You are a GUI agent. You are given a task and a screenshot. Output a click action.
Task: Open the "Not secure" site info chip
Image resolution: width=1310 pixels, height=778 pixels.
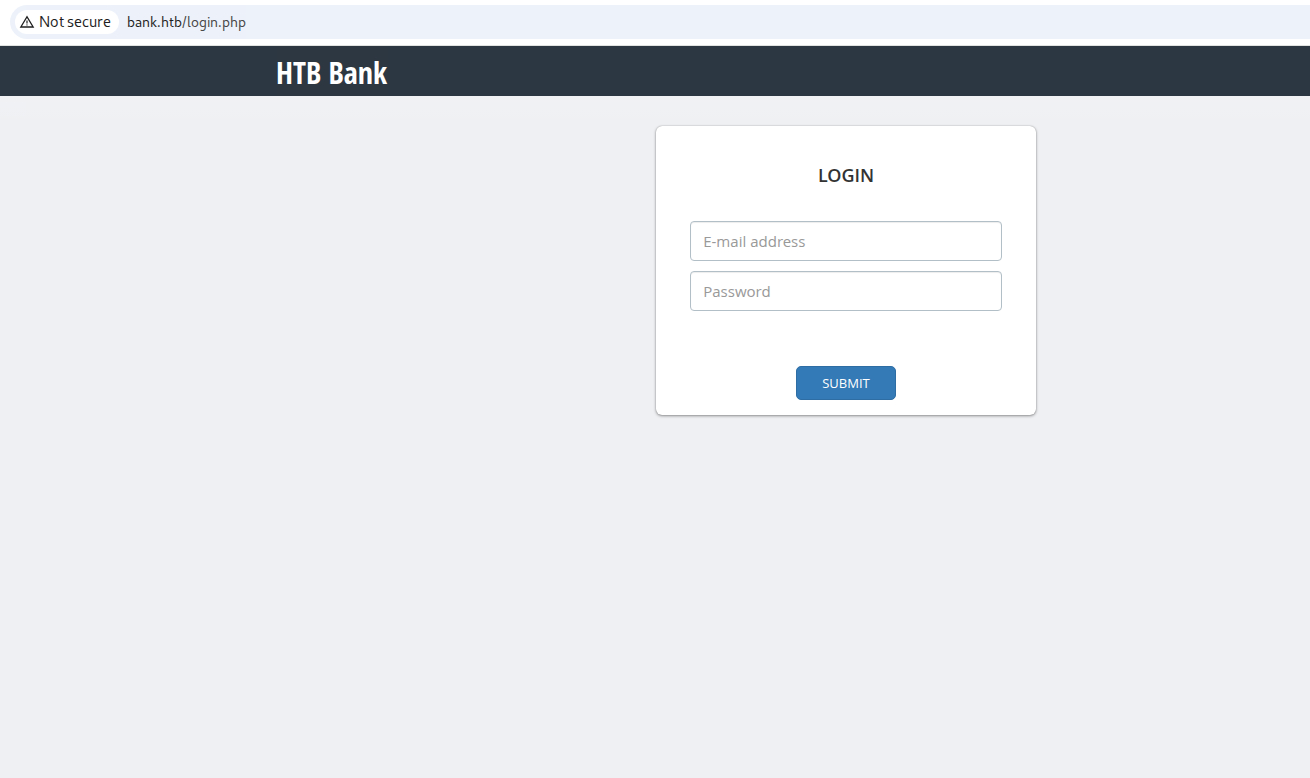pos(65,22)
